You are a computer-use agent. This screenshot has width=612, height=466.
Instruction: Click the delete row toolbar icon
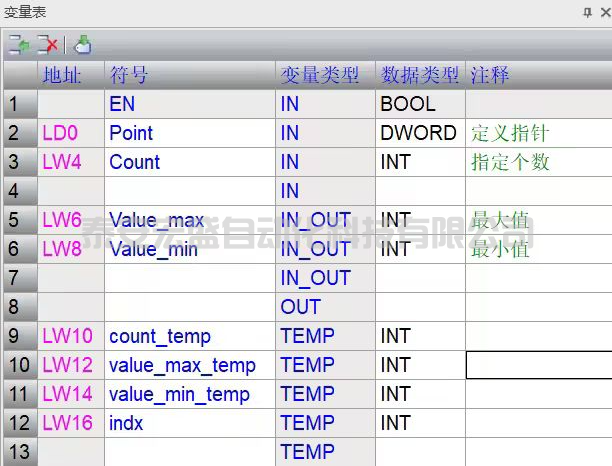point(47,45)
